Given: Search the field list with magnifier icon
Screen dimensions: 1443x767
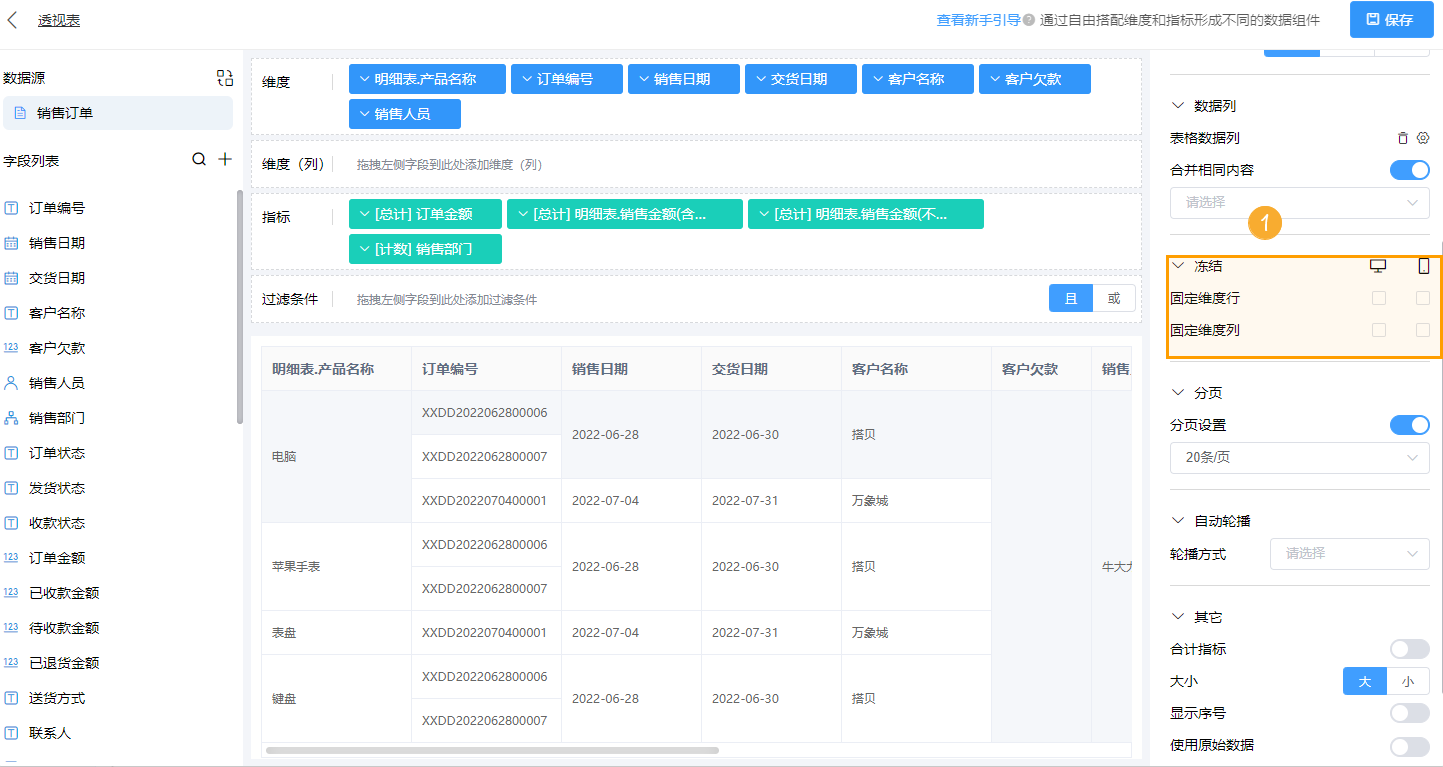Looking at the screenshot, I should tap(199, 160).
